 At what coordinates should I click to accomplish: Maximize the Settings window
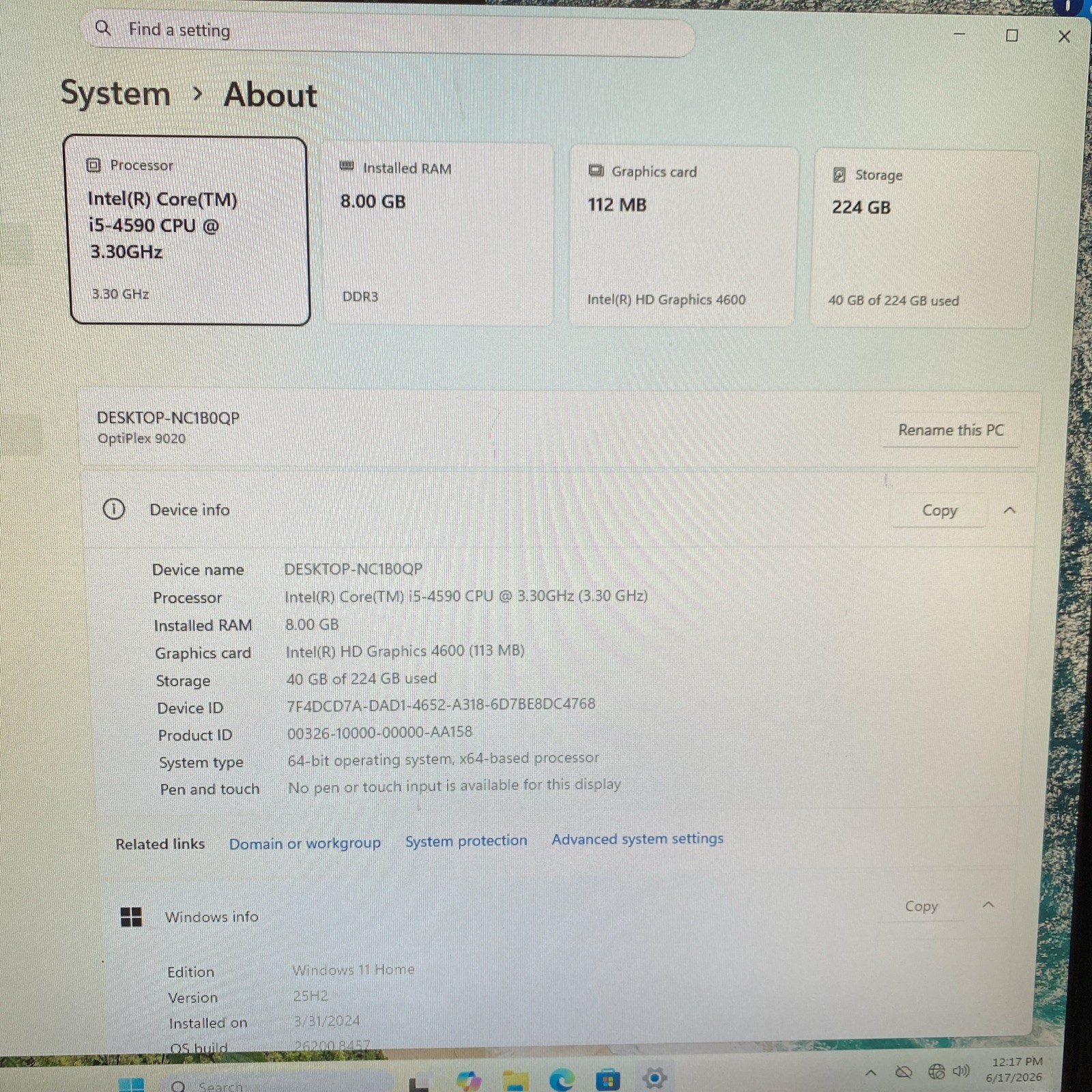point(1011,35)
